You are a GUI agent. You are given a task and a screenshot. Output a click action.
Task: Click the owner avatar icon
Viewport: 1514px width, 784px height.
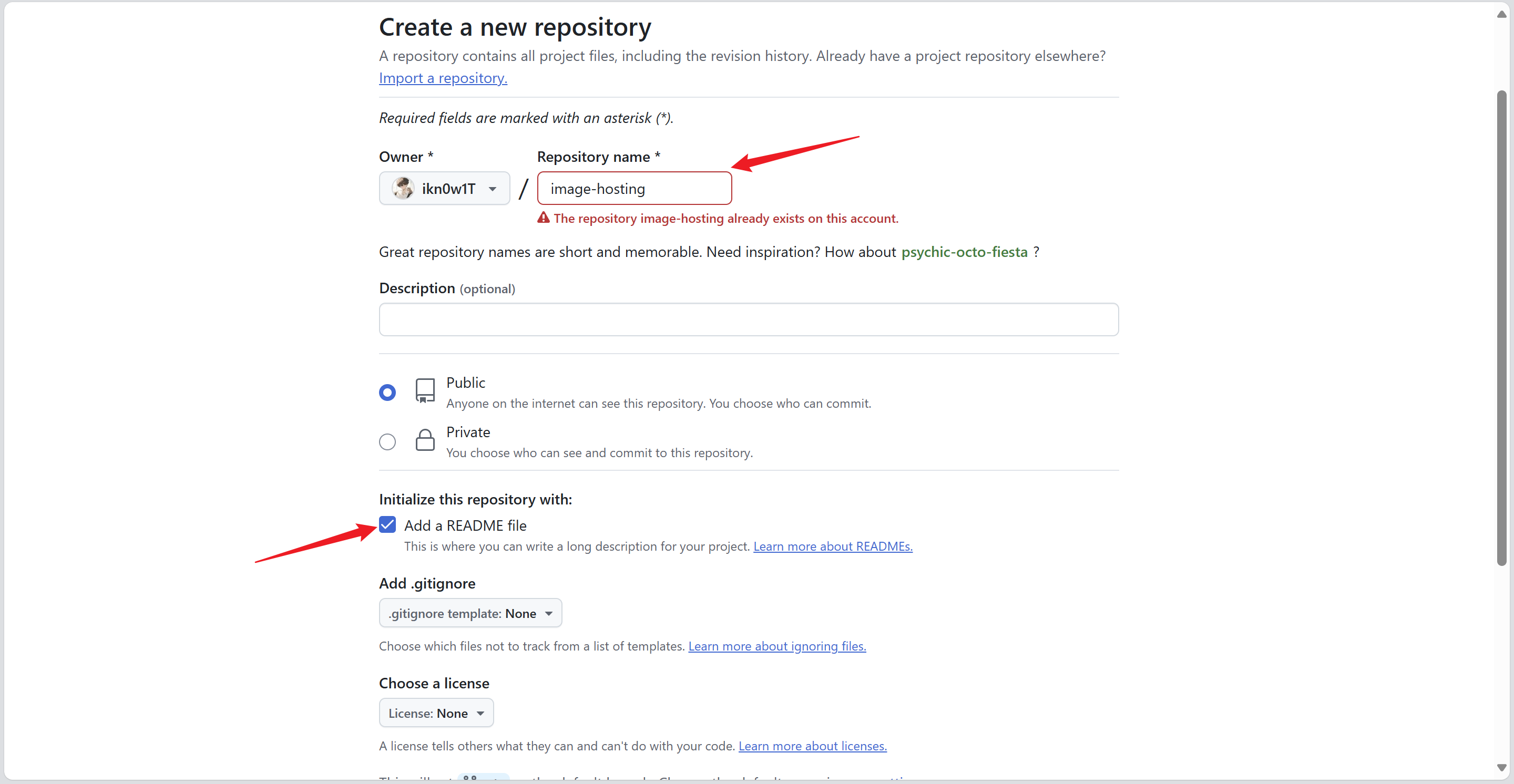point(403,189)
